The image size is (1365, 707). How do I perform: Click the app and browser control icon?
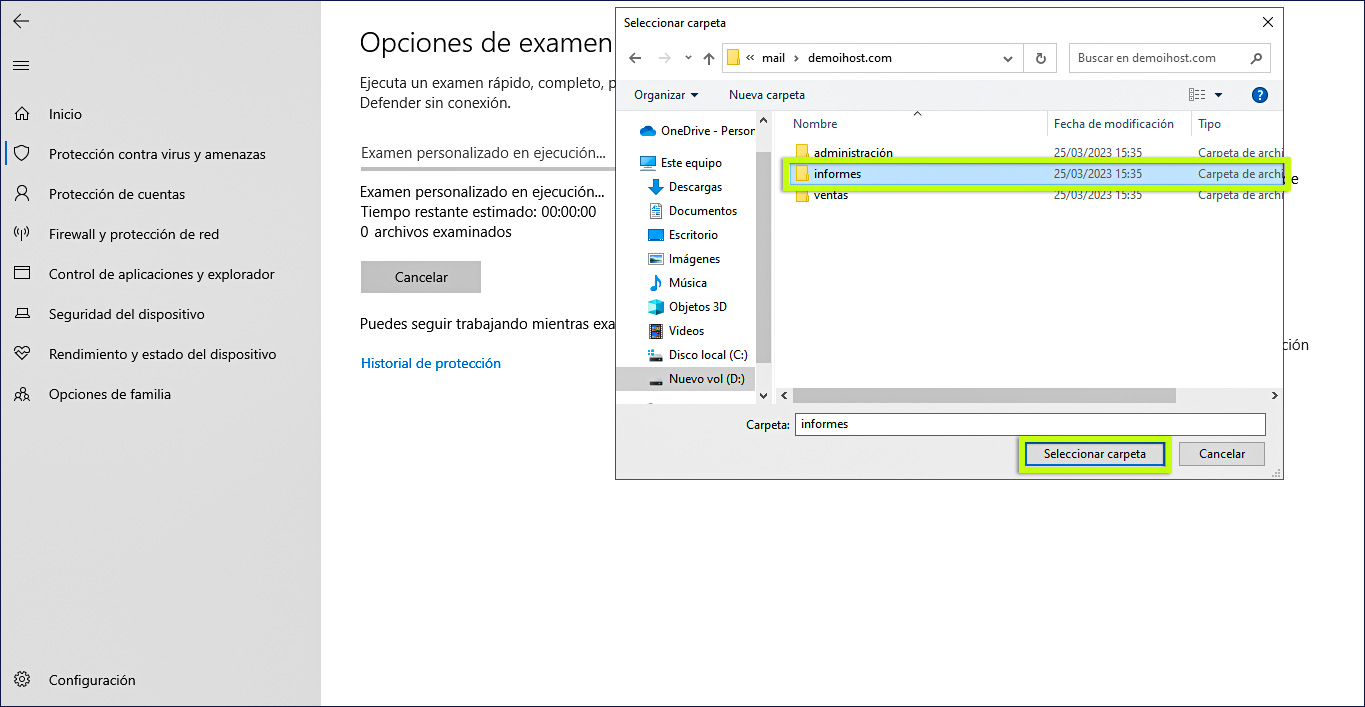point(22,274)
